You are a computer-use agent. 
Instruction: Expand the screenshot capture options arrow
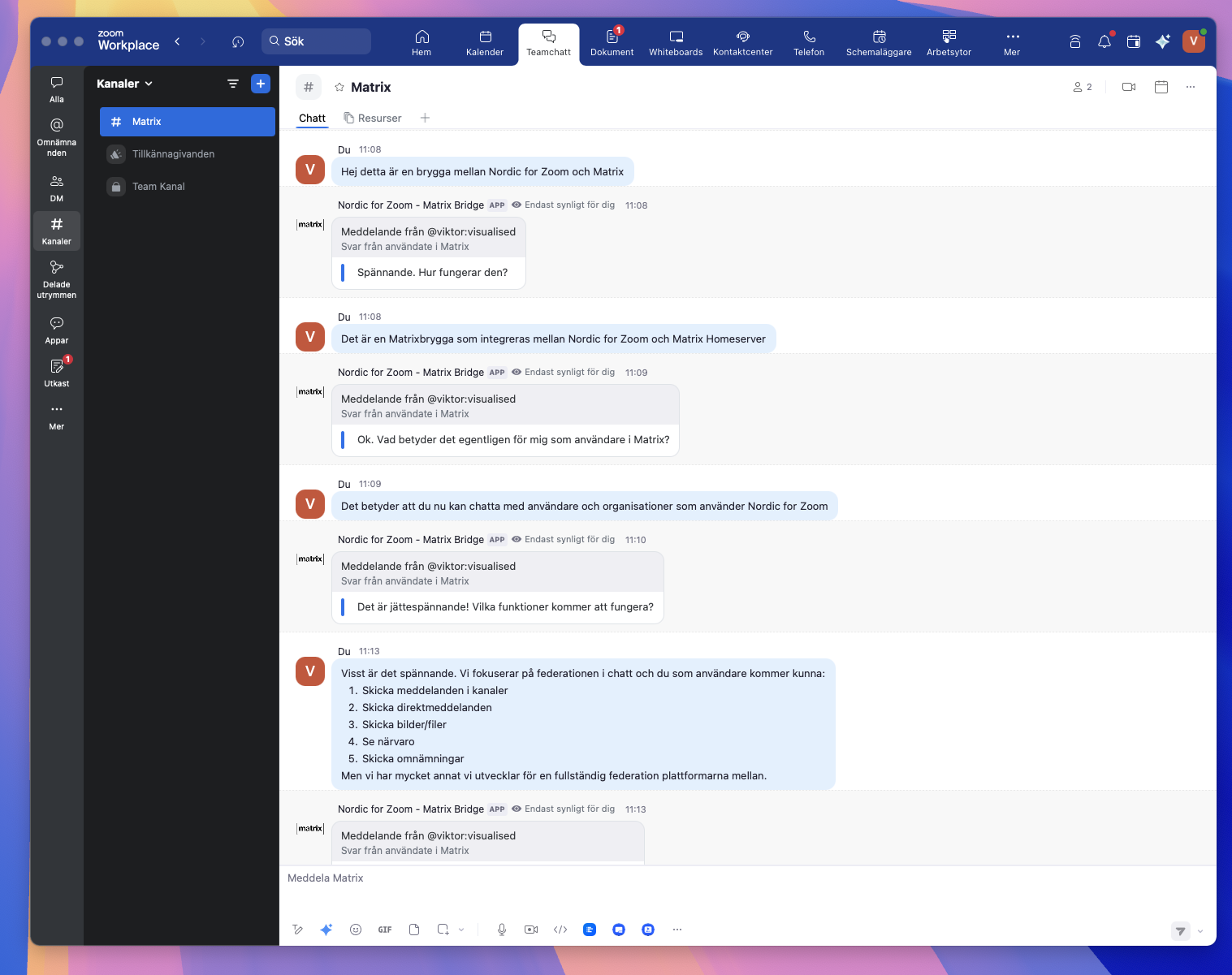click(x=461, y=930)
